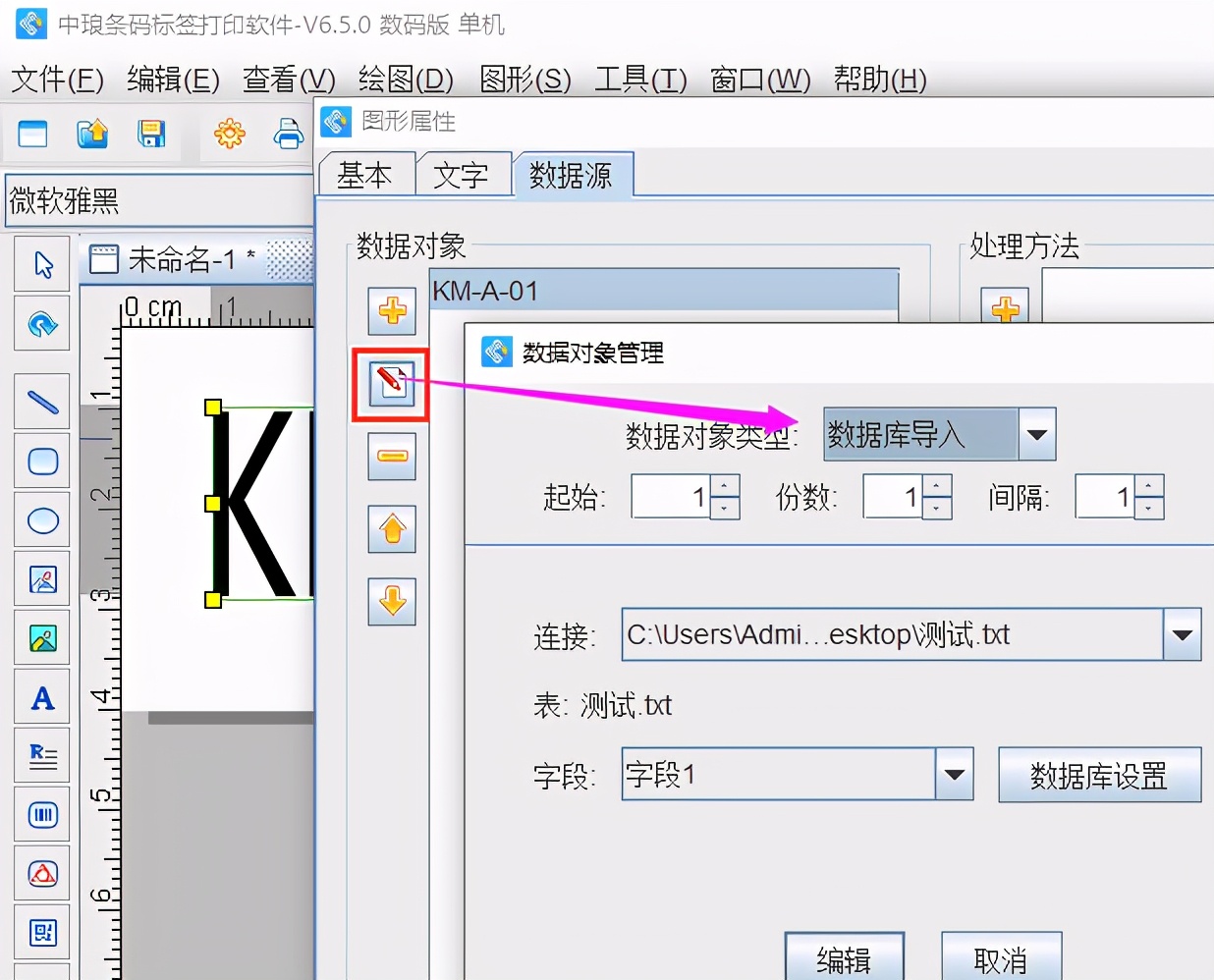Increase the 起始 value stepper
The width and height of the screenshot is (1214, 980).
click(x=725, y=485)
